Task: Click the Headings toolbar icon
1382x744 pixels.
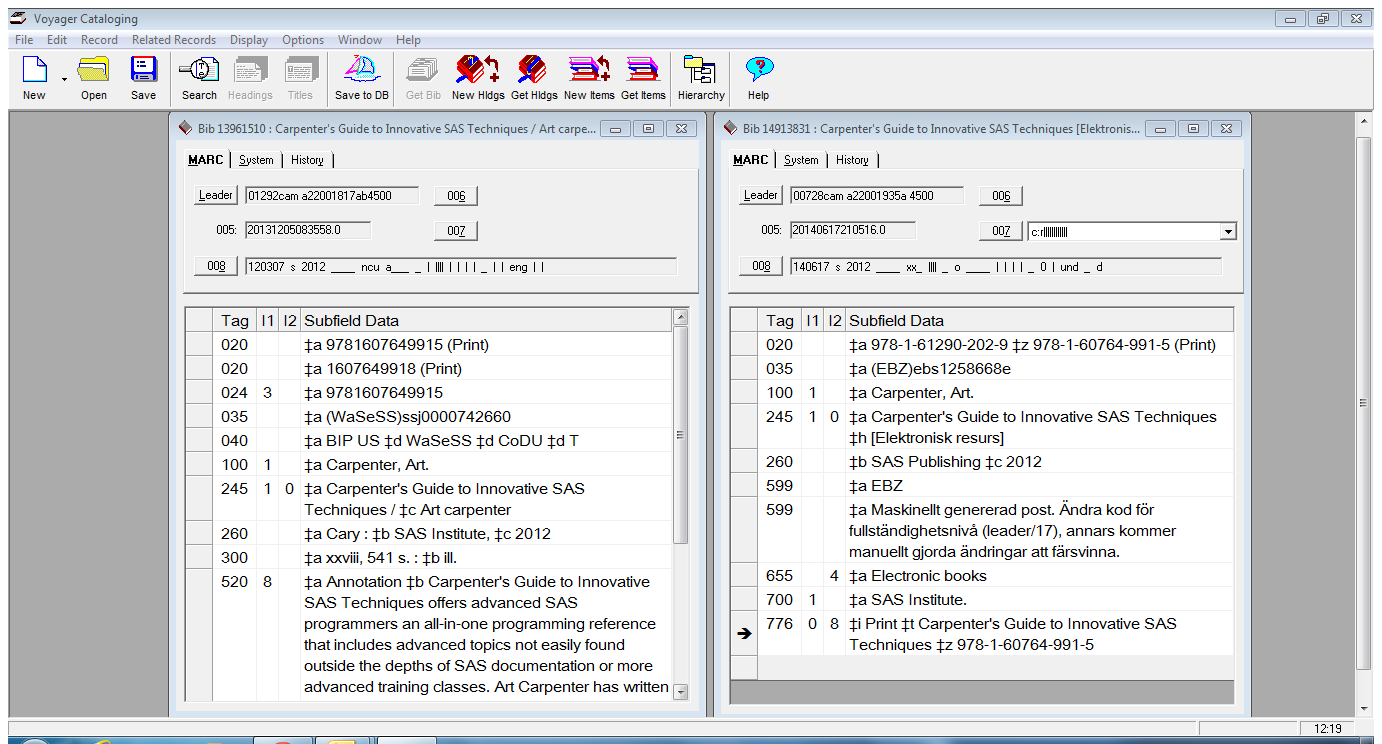Action: point(250,70)
